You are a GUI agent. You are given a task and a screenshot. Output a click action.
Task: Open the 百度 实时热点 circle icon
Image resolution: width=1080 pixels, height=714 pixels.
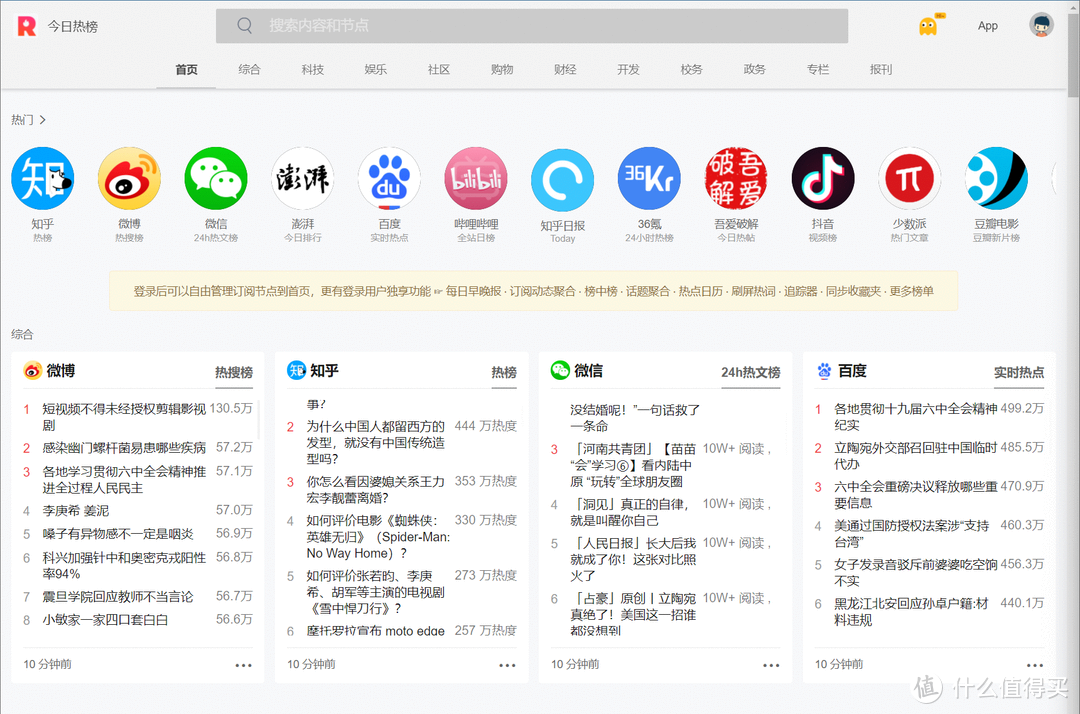(389, 179)
